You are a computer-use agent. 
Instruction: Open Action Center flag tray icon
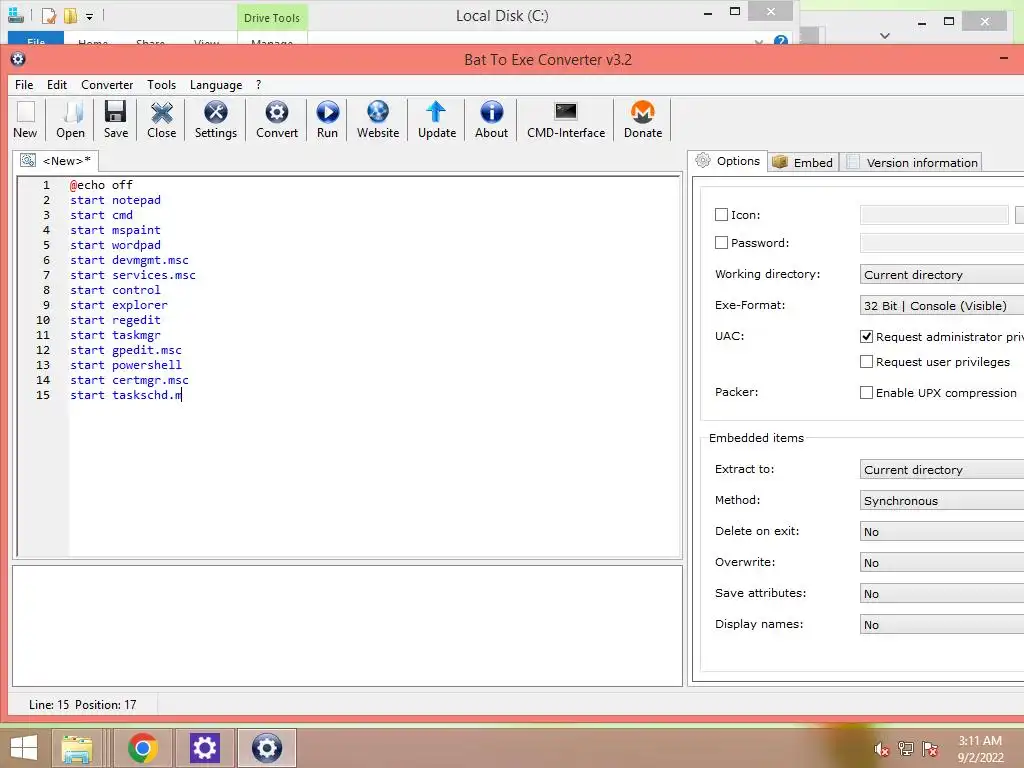[x=930, y=749]
